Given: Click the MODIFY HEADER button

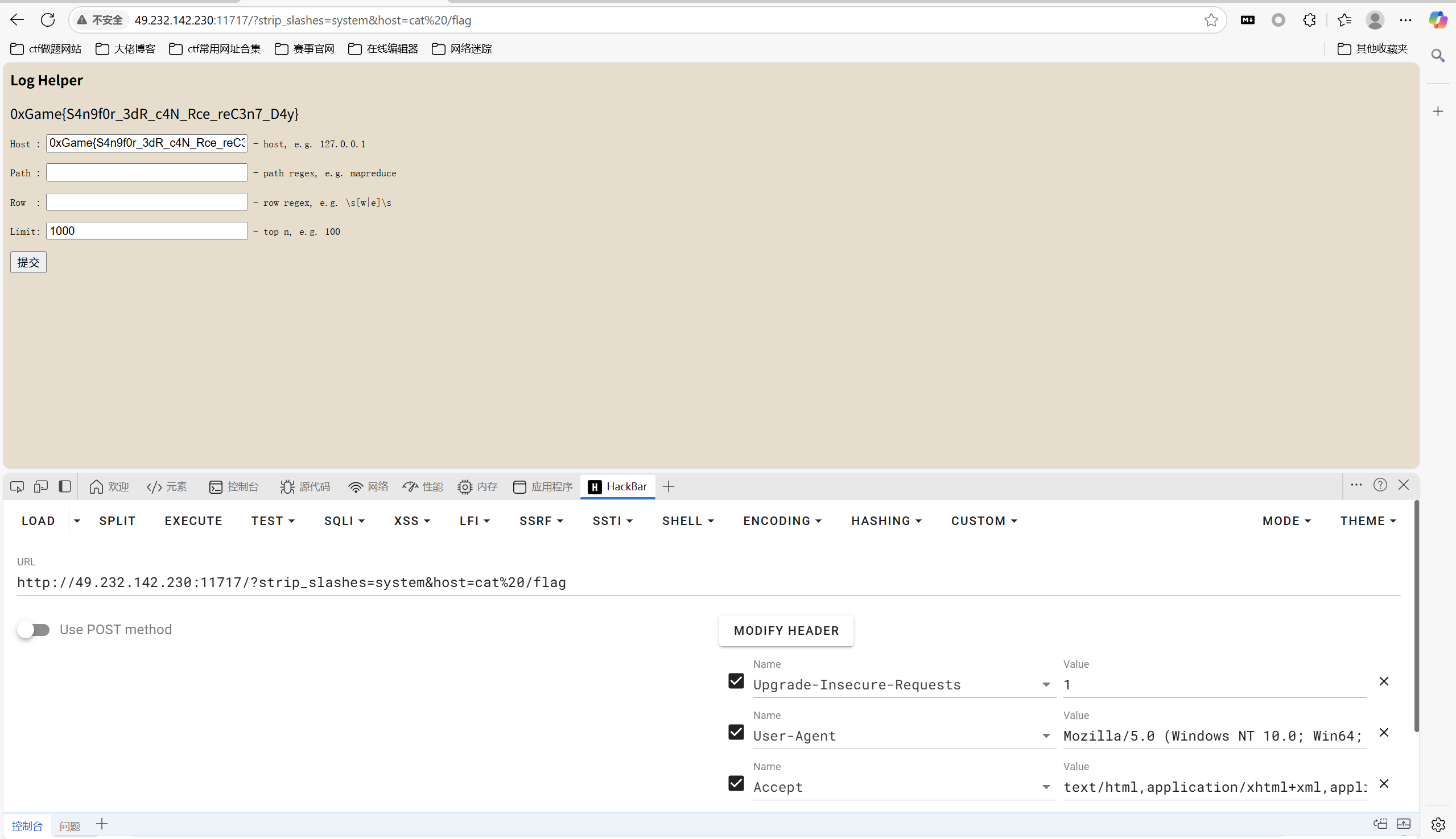Looking at the screenshot, I should point(786,631).
